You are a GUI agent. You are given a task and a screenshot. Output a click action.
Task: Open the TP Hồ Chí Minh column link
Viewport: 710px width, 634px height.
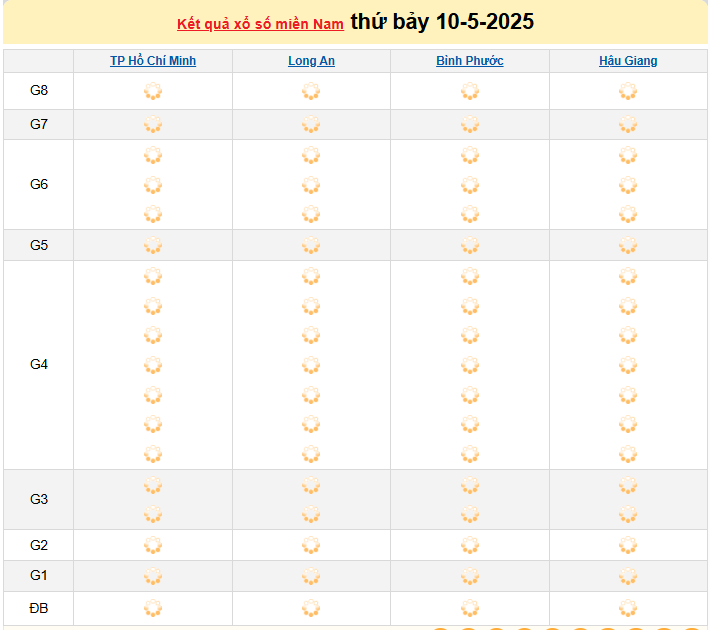[153, 61]
